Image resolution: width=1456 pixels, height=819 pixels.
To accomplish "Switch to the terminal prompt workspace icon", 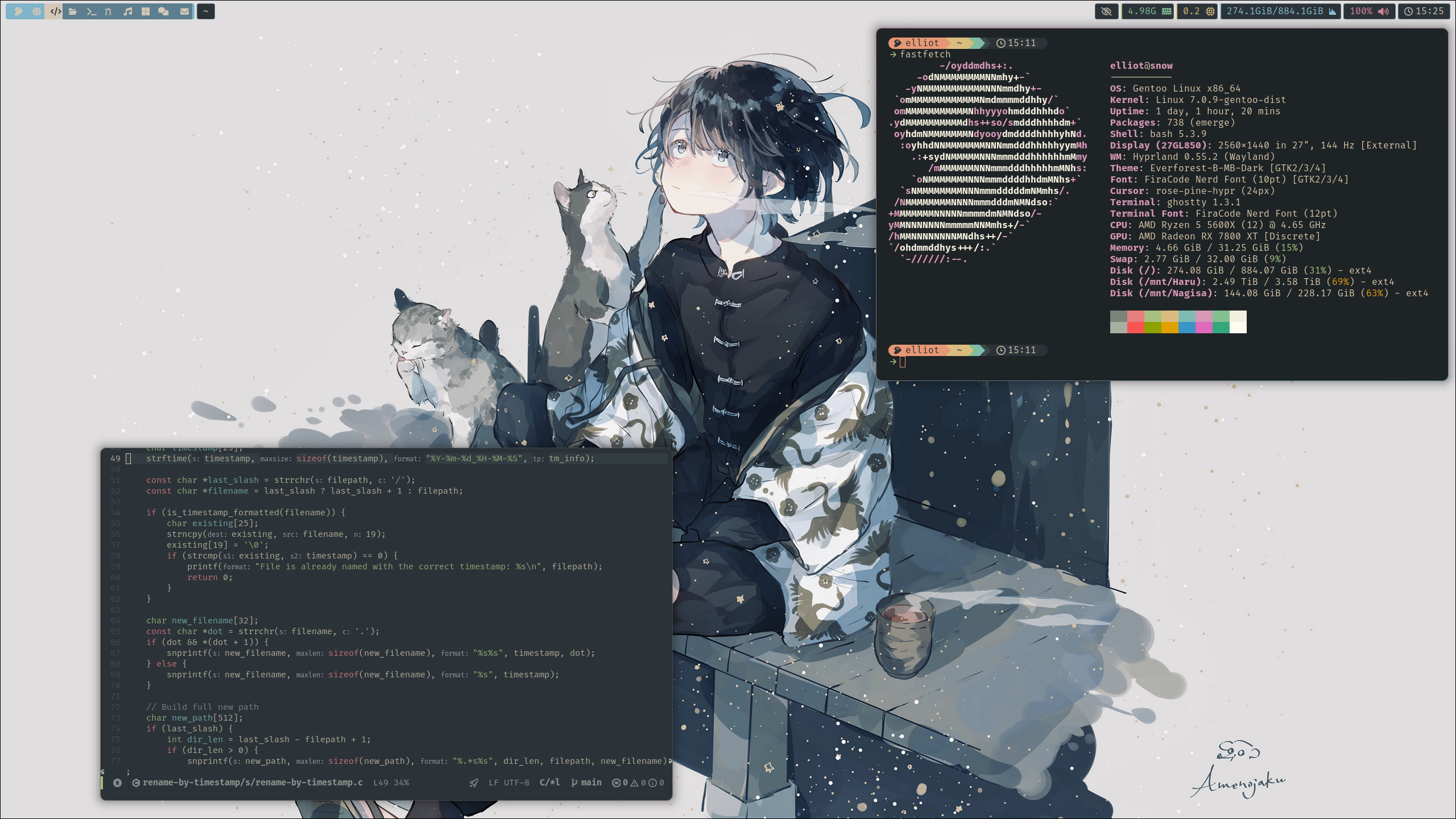I will 91,11.
